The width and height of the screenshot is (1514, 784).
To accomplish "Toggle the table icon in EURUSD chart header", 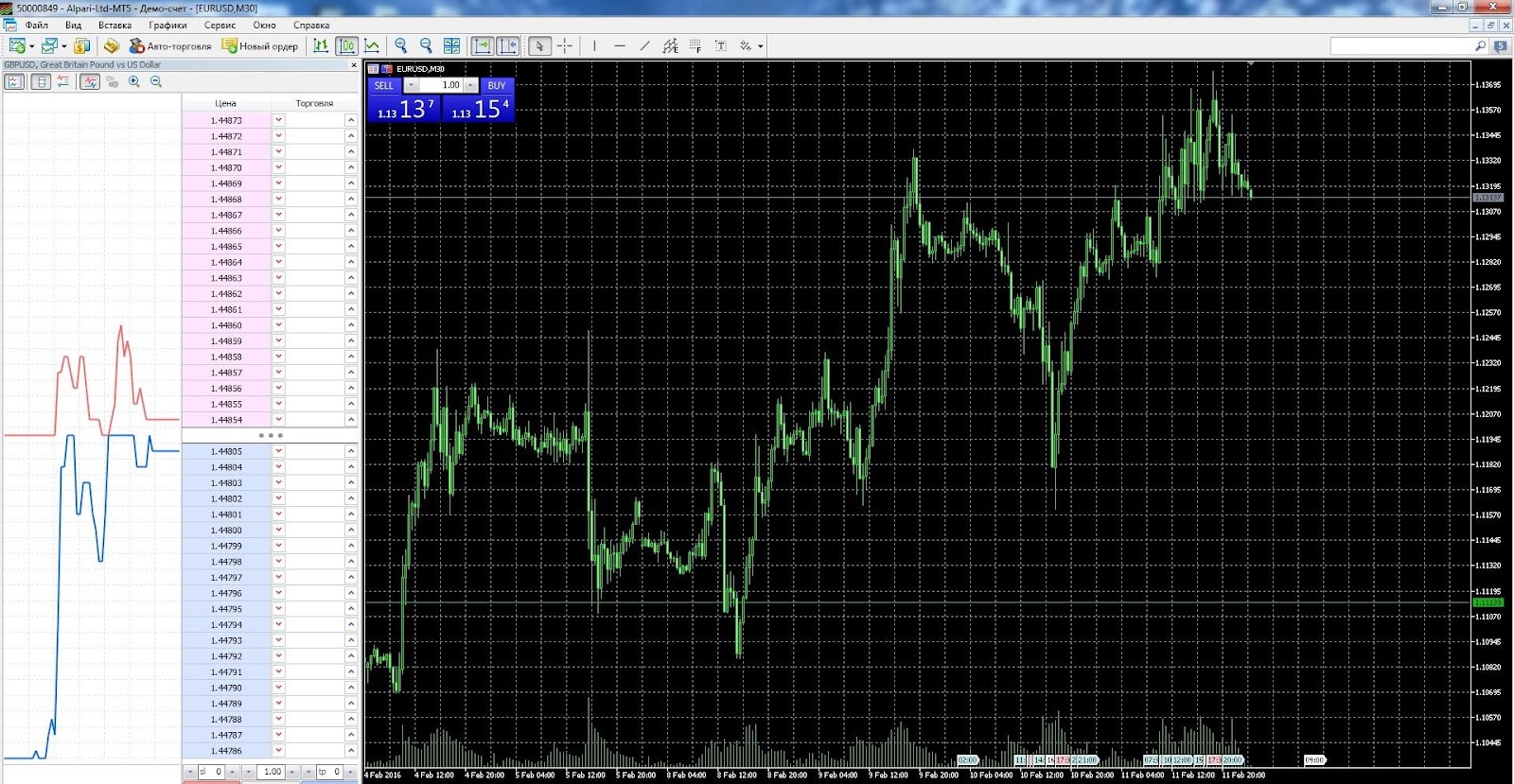I will click(373, 69).
